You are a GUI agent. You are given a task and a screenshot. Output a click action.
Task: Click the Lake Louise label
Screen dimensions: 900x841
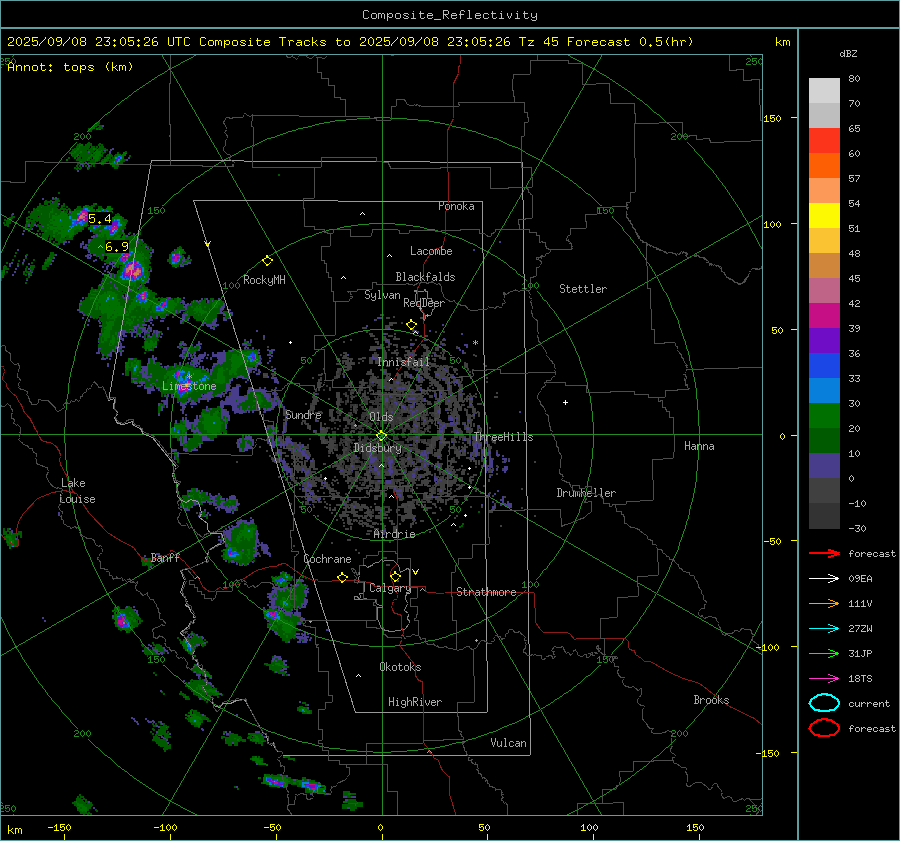(77, 491)
